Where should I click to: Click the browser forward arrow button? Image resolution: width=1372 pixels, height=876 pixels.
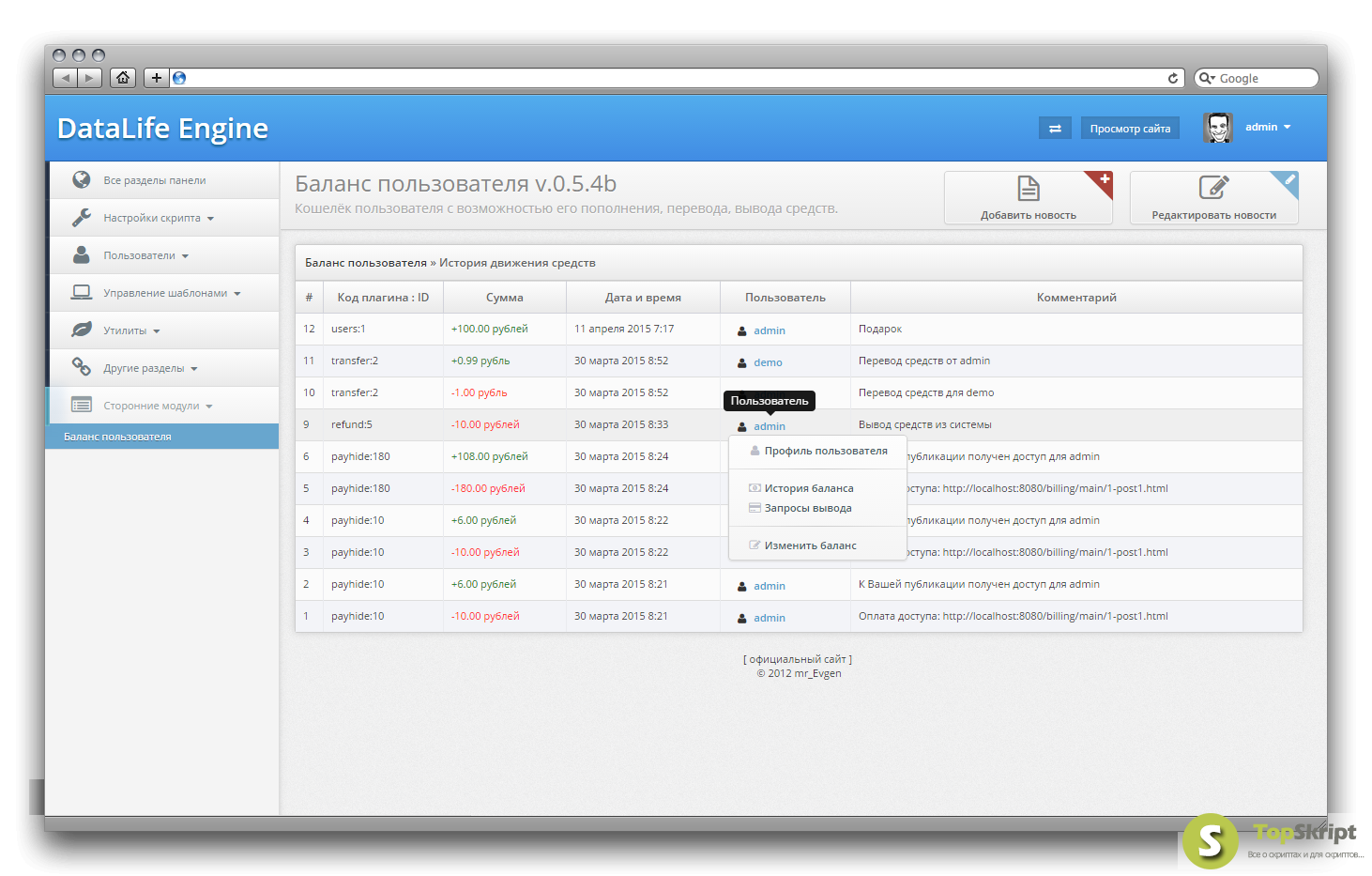coord(89,78)
